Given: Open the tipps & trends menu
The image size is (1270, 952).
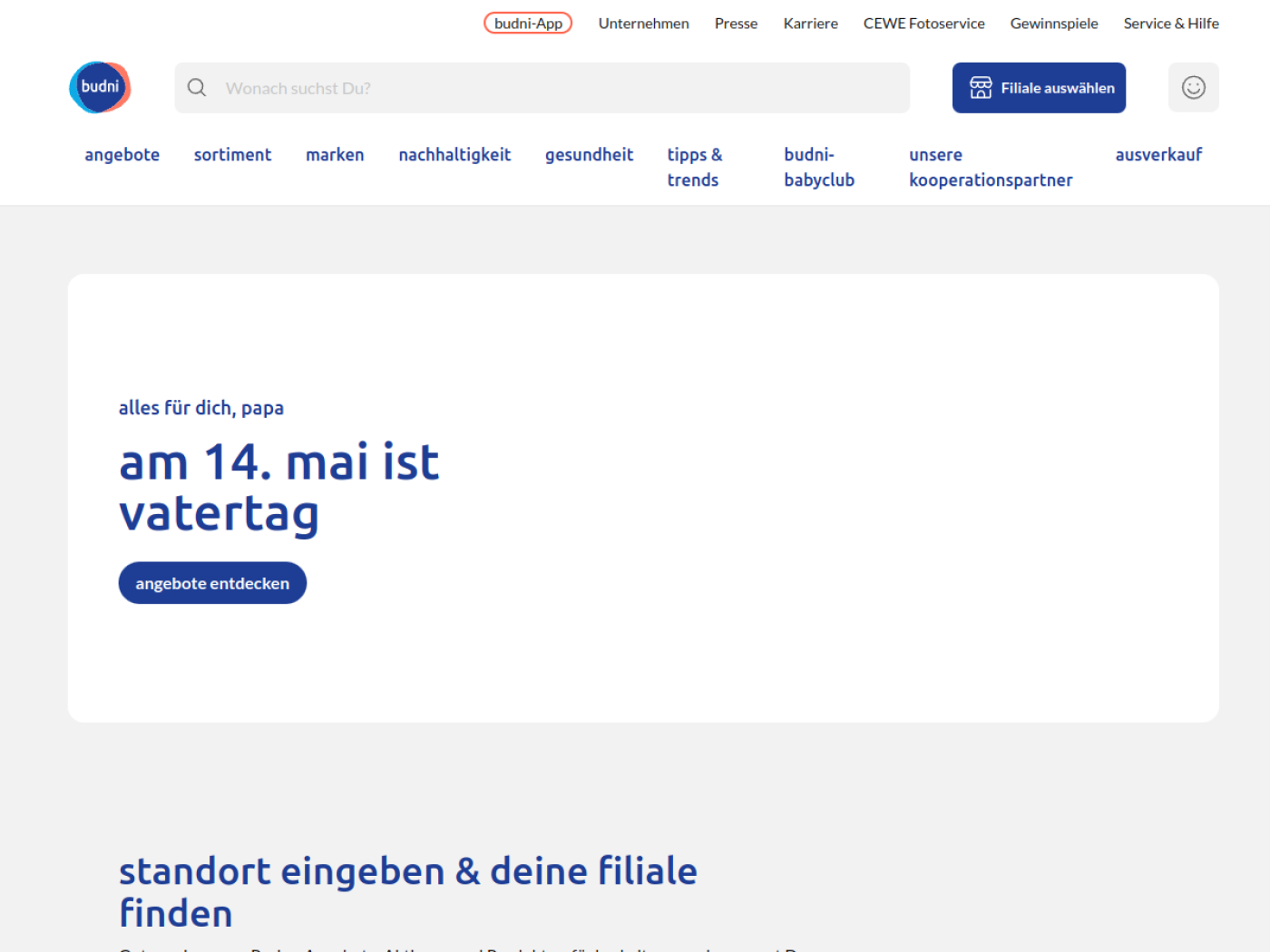Looking at the screenshot, I should (x=695, y=167).
